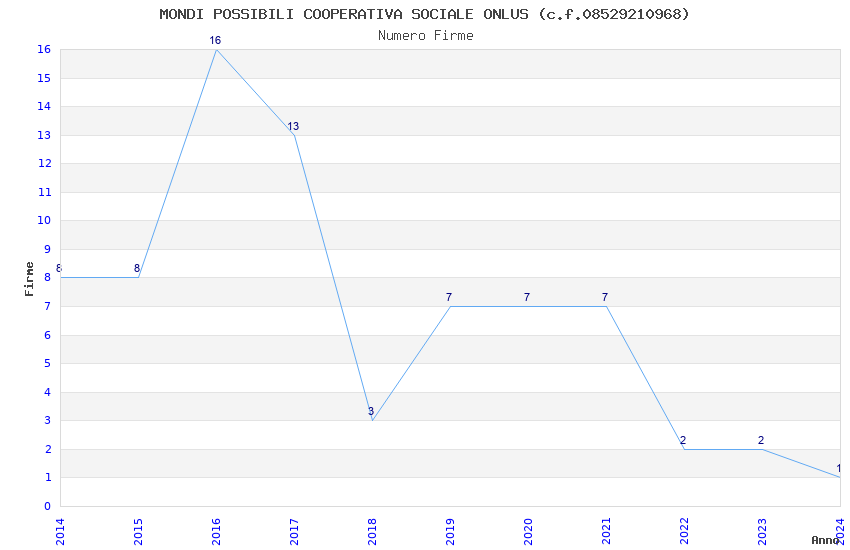Click the x-axis year label 2021
This screenshot has width=850, height=550.
(x=607, y=532)
